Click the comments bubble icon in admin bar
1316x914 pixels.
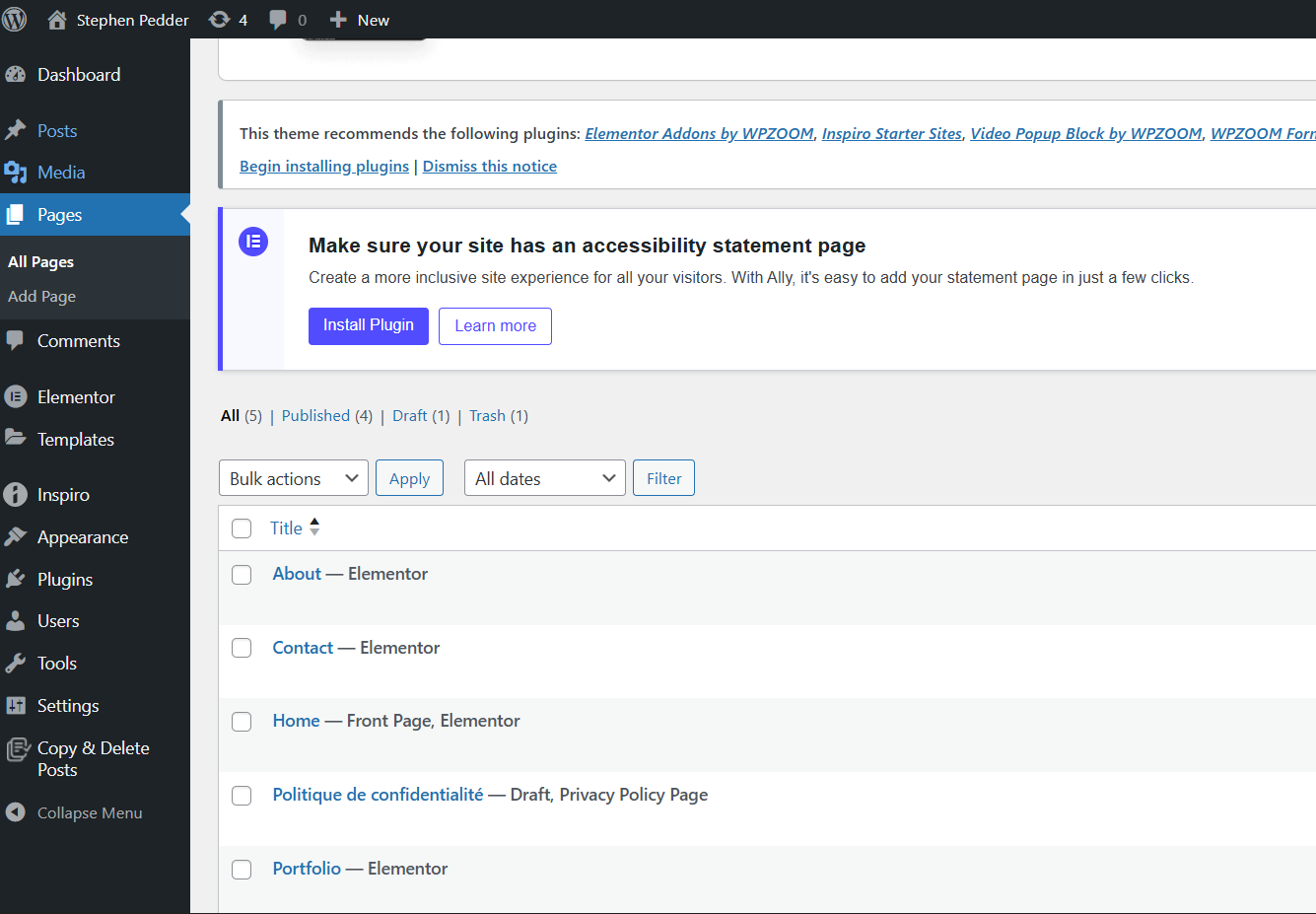(278, 20)
